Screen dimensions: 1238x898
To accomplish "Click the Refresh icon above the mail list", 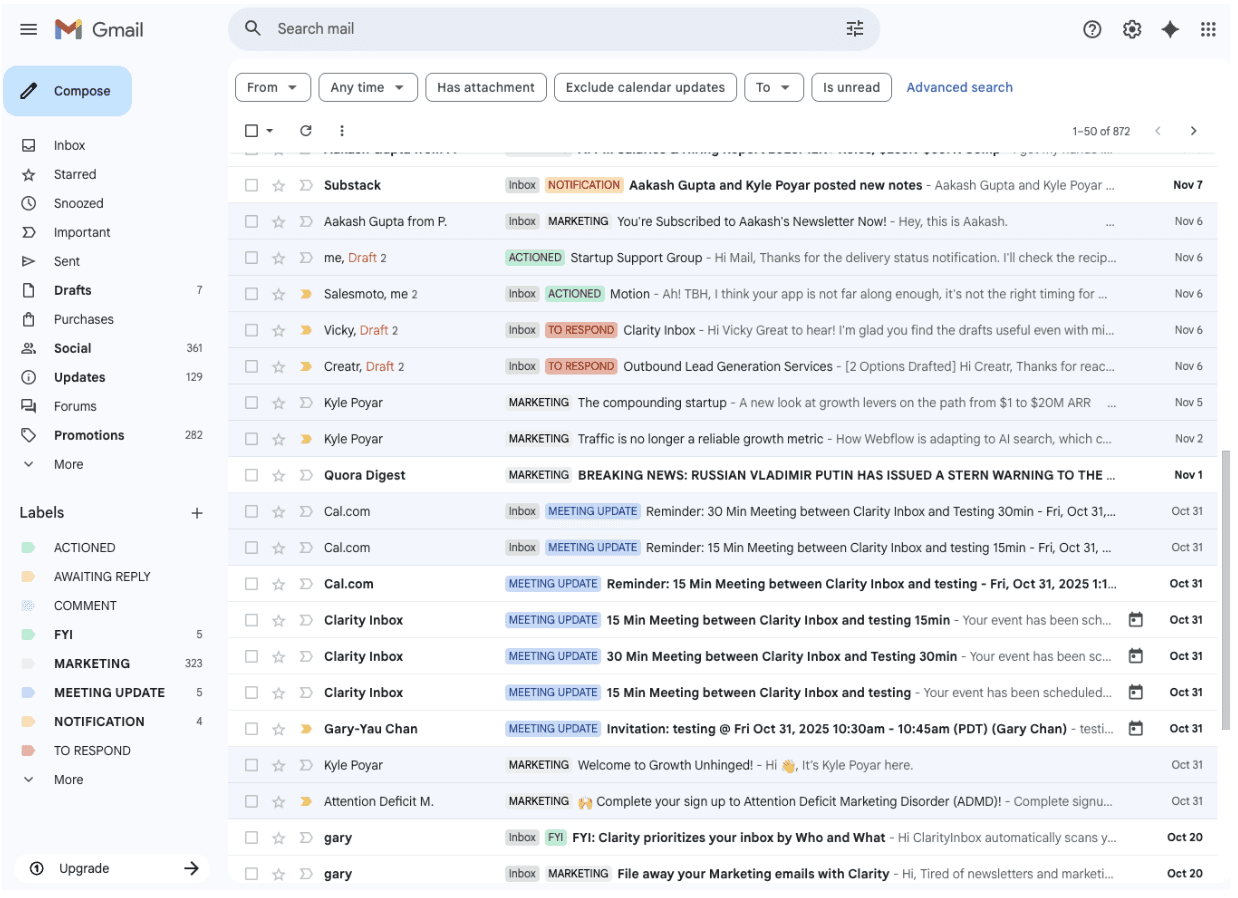I will [306, 130].
